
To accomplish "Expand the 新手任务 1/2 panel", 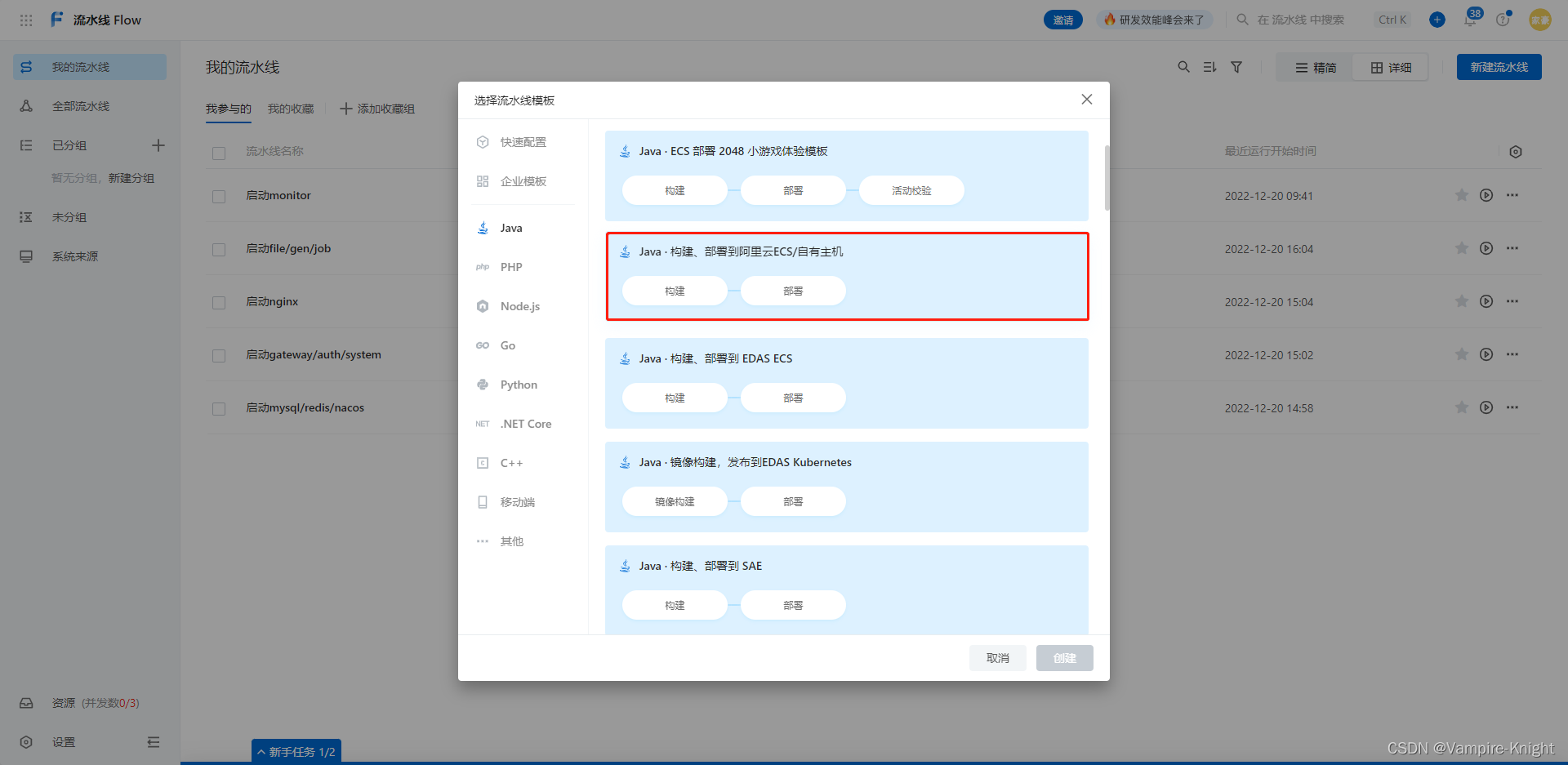I will click(296, 752).
